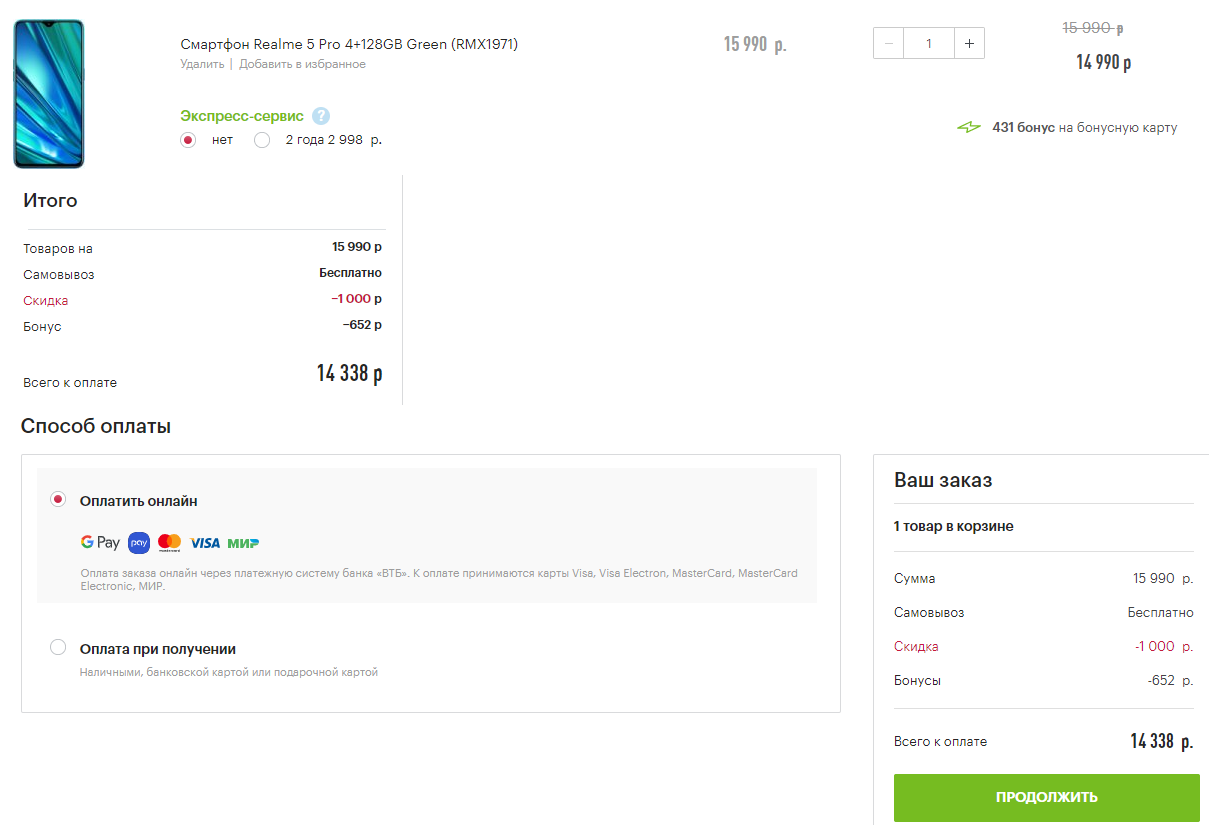
Task: Click the Samsung Pay icon
Action: tap(139, 543)
